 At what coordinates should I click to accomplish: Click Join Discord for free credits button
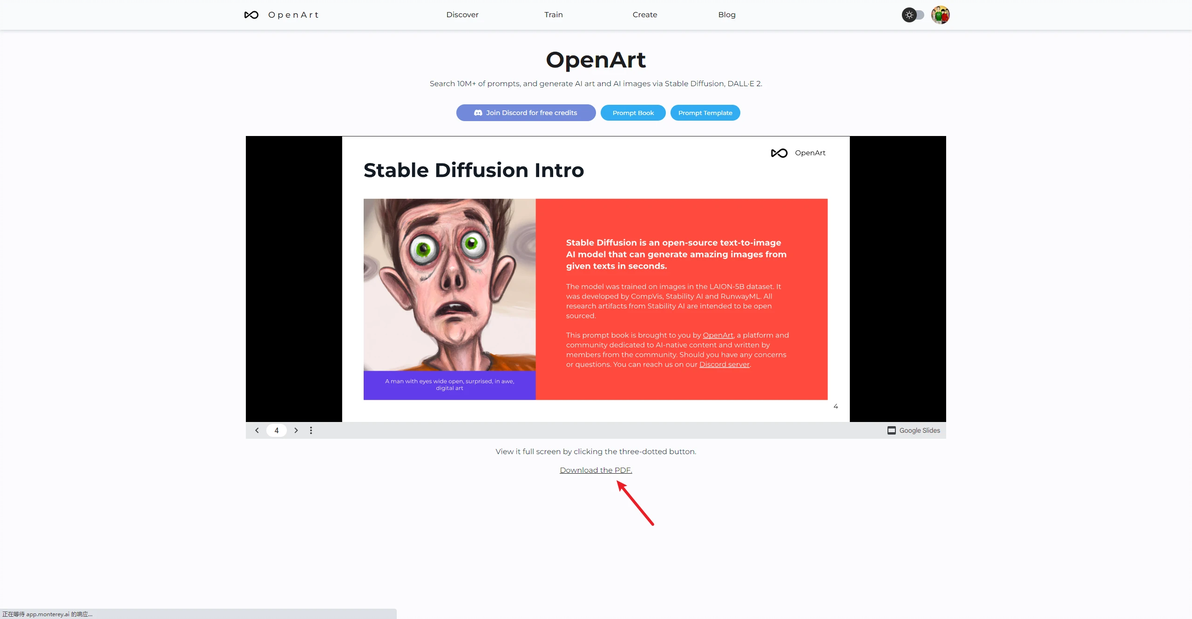(526, 113)
